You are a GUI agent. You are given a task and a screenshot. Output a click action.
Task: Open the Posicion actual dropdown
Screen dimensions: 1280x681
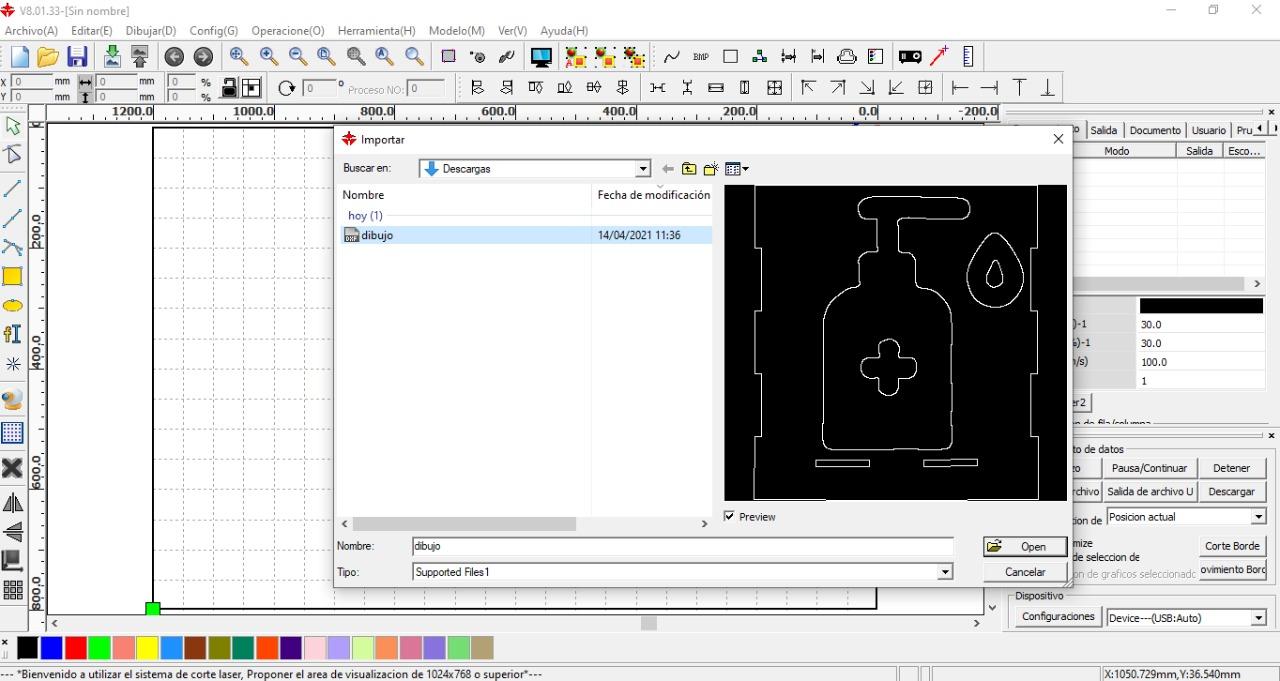tap(1258, 517)
